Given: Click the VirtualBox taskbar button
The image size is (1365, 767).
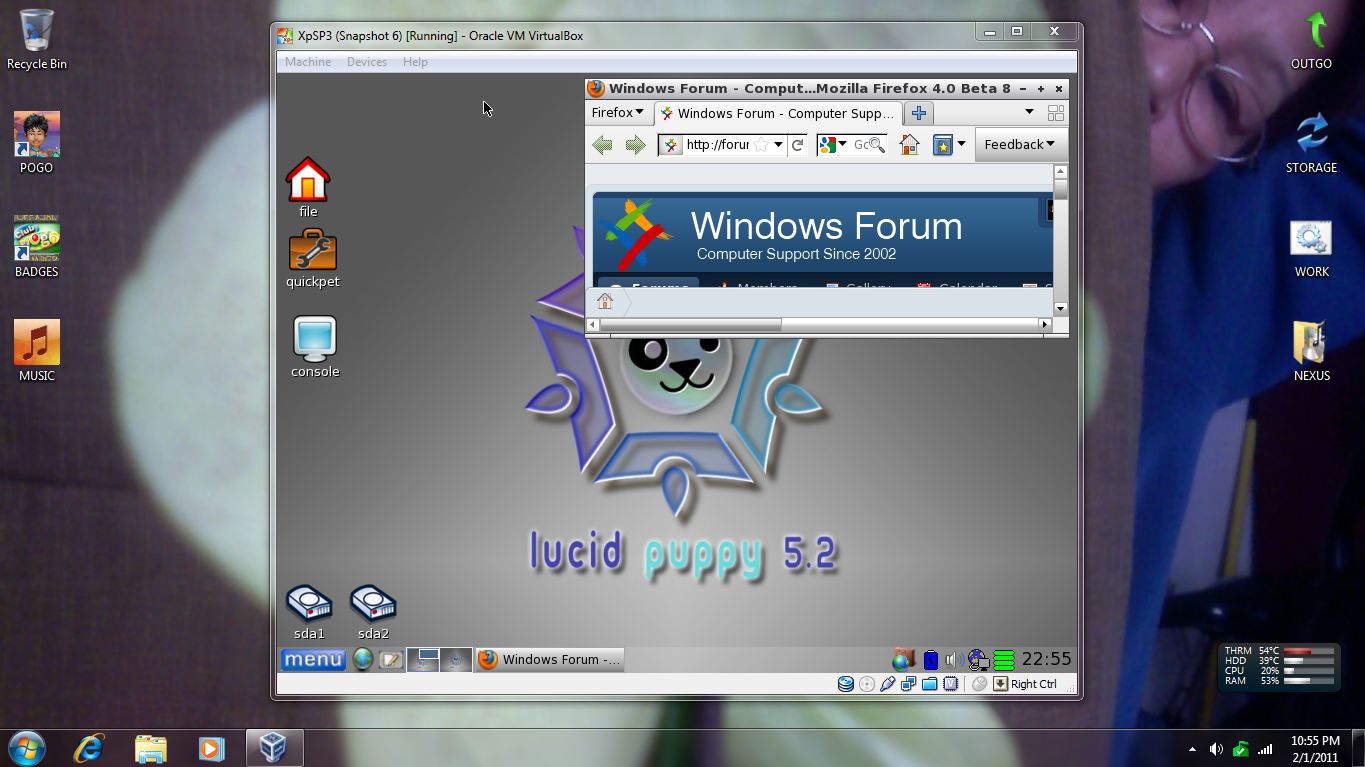Looking at the screenshot, I should pos(274,748).
